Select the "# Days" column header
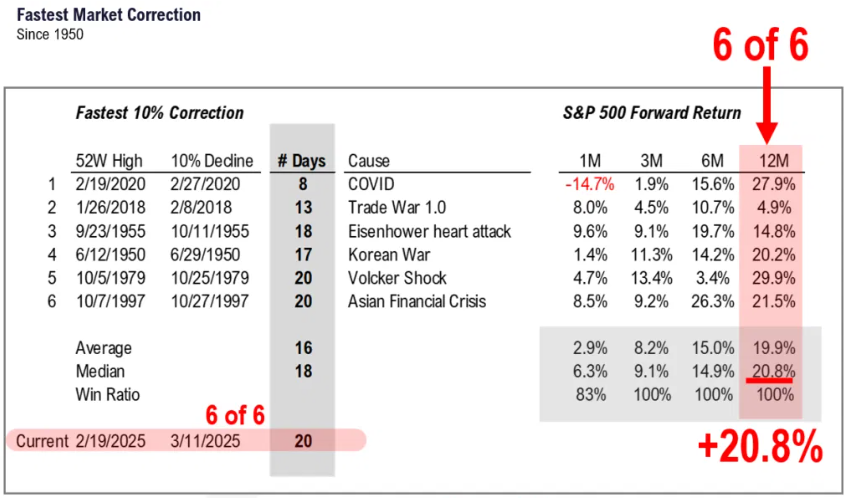Viewport: 847px width, 498px height. (302, 161)
